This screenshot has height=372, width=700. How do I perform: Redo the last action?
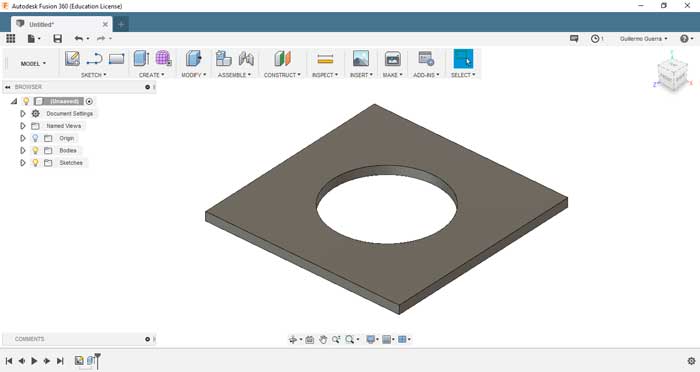[x=101, y=39]
